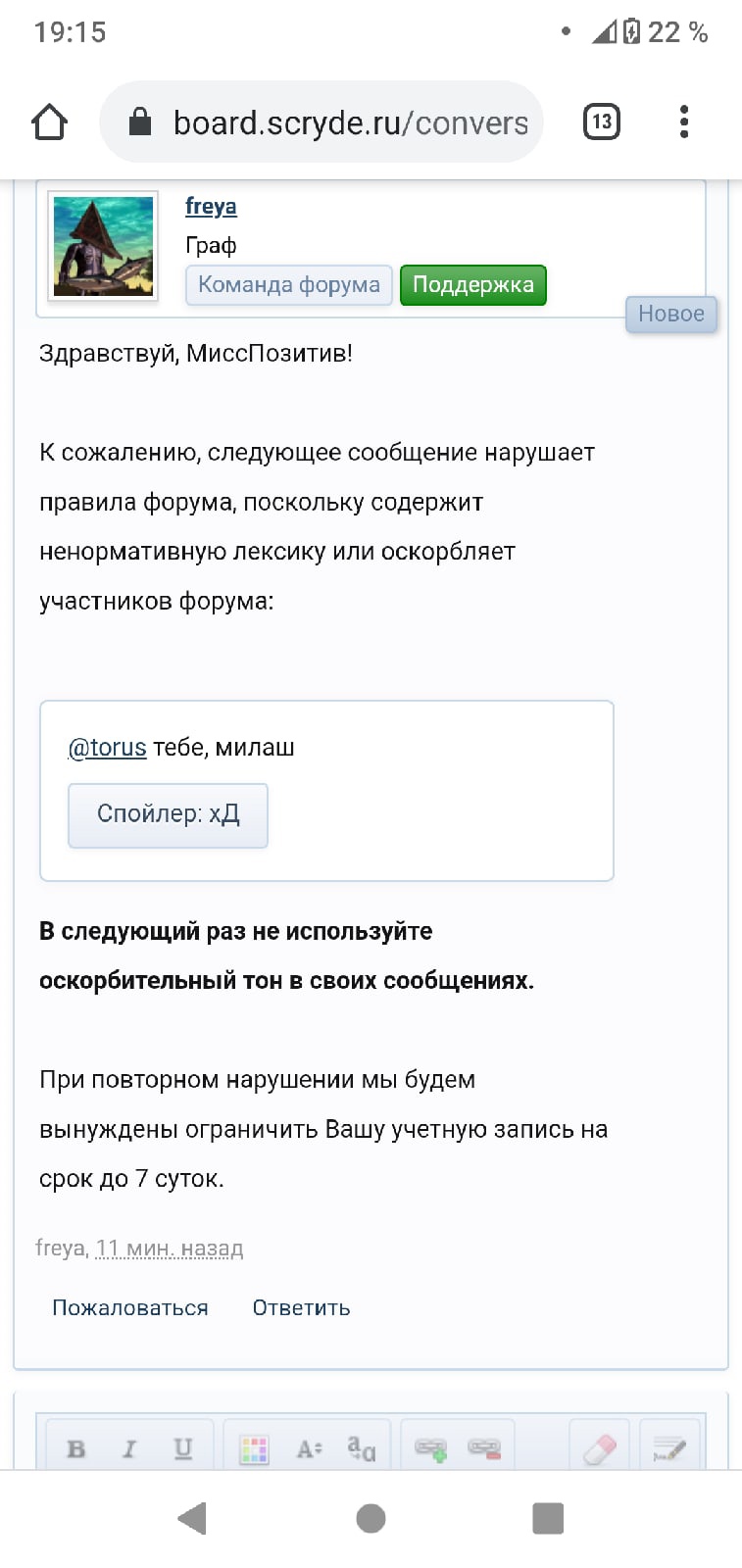Viewport: 742px width, 1568px height.
Task: Click the insert link icon
Action: click(x=430, y=1448)
